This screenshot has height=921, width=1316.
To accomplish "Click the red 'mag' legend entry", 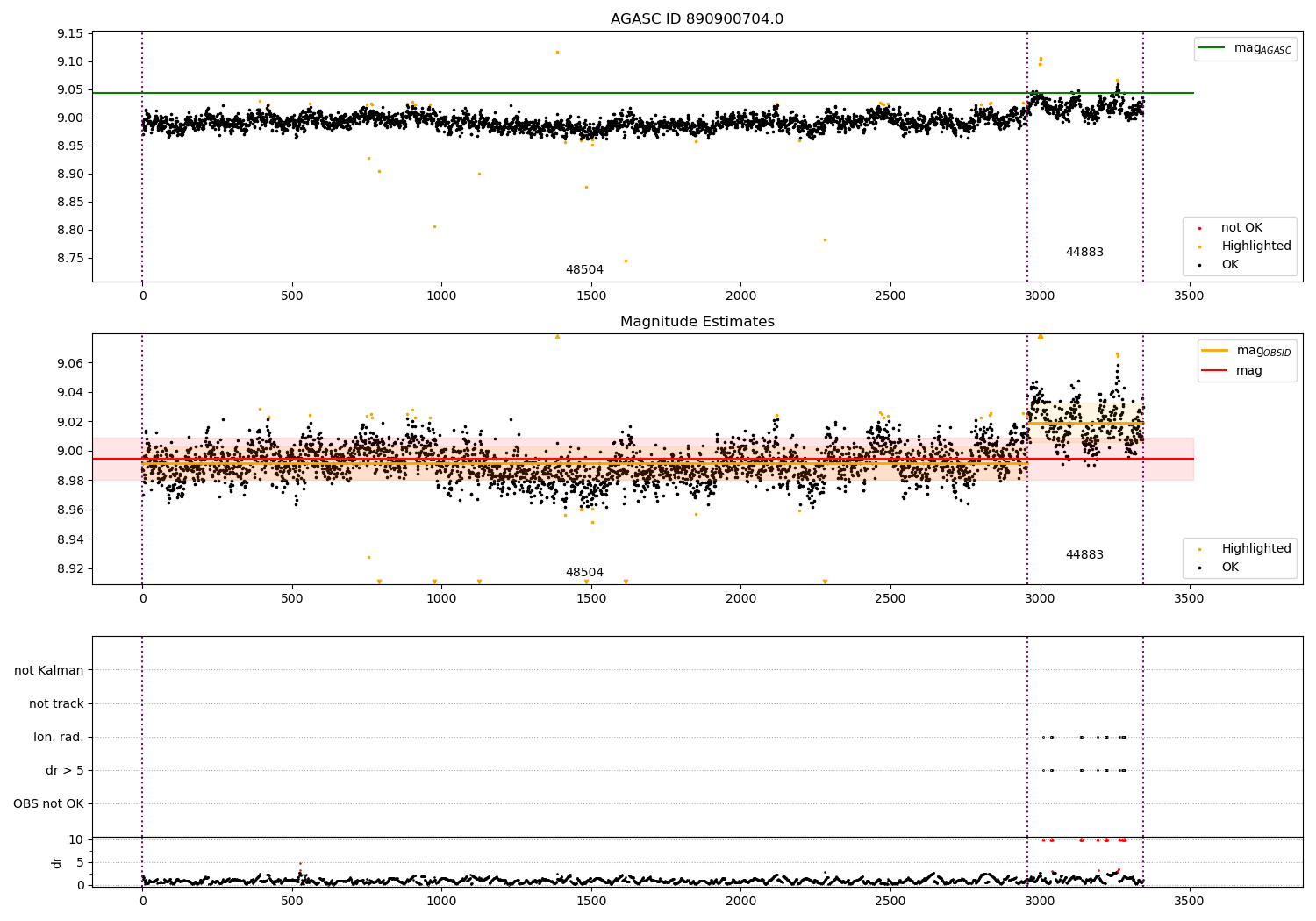I will pyautogui.click(x=1232, y=371).
